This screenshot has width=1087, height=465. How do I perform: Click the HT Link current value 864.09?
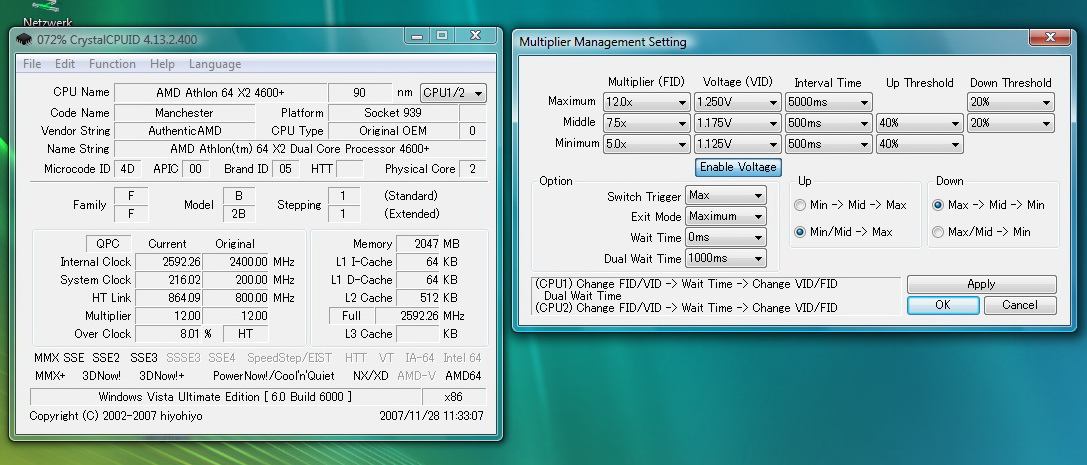point(169,298)
